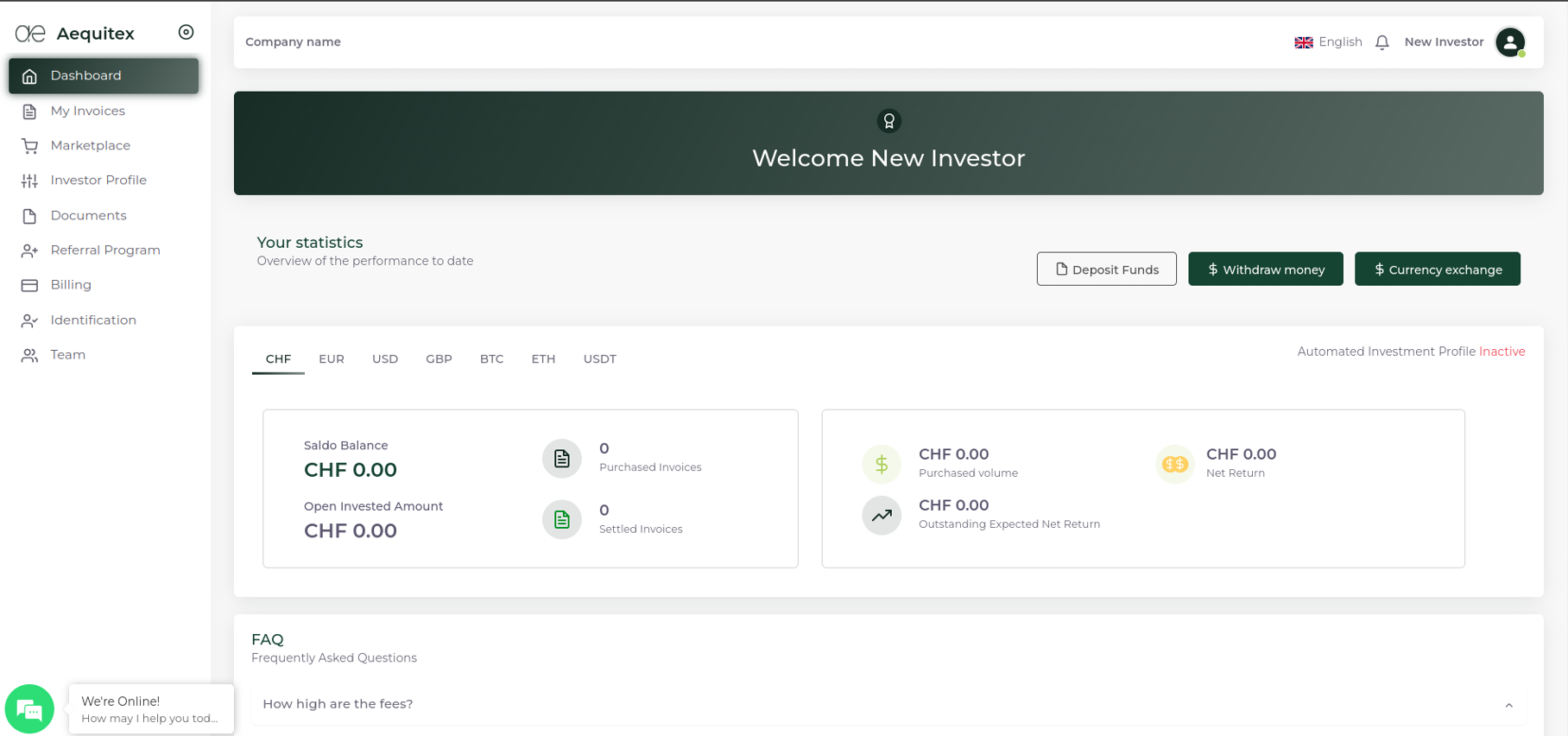
Task: Open the notifications bell
Action: pos(1381,42)
